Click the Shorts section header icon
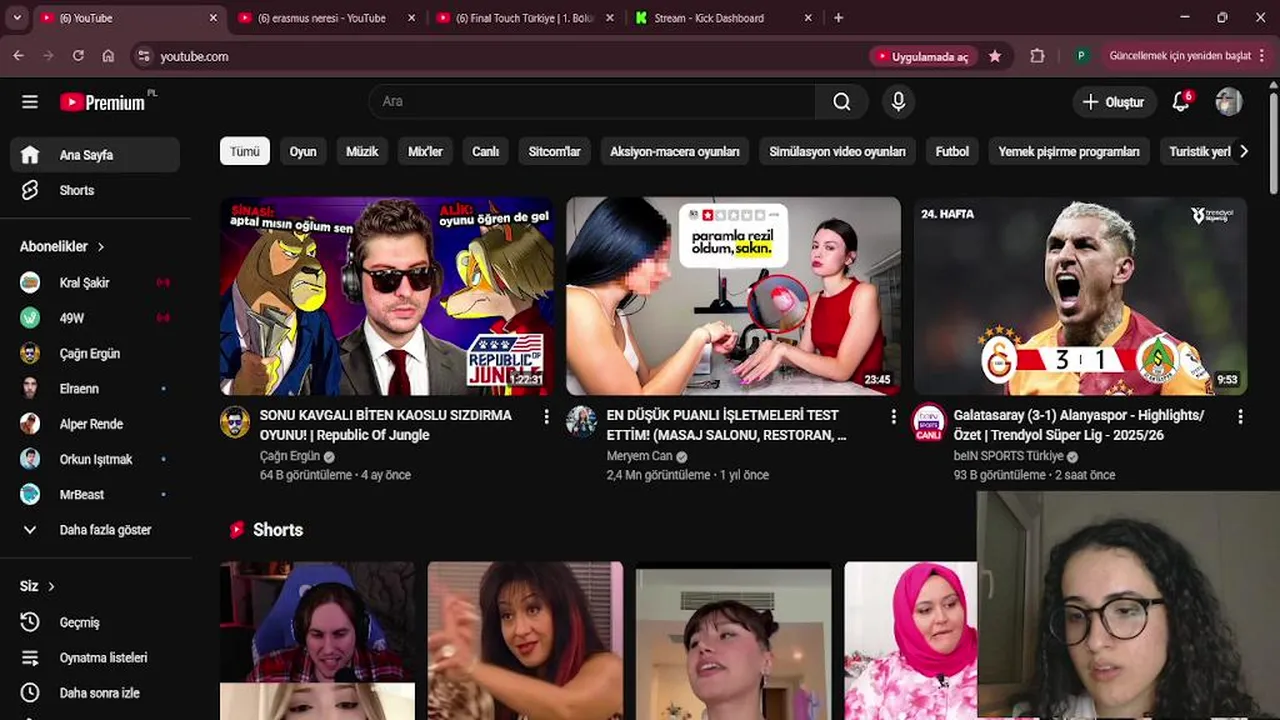This screenshot has width=1280, height=720. click(x=236, y=530)
